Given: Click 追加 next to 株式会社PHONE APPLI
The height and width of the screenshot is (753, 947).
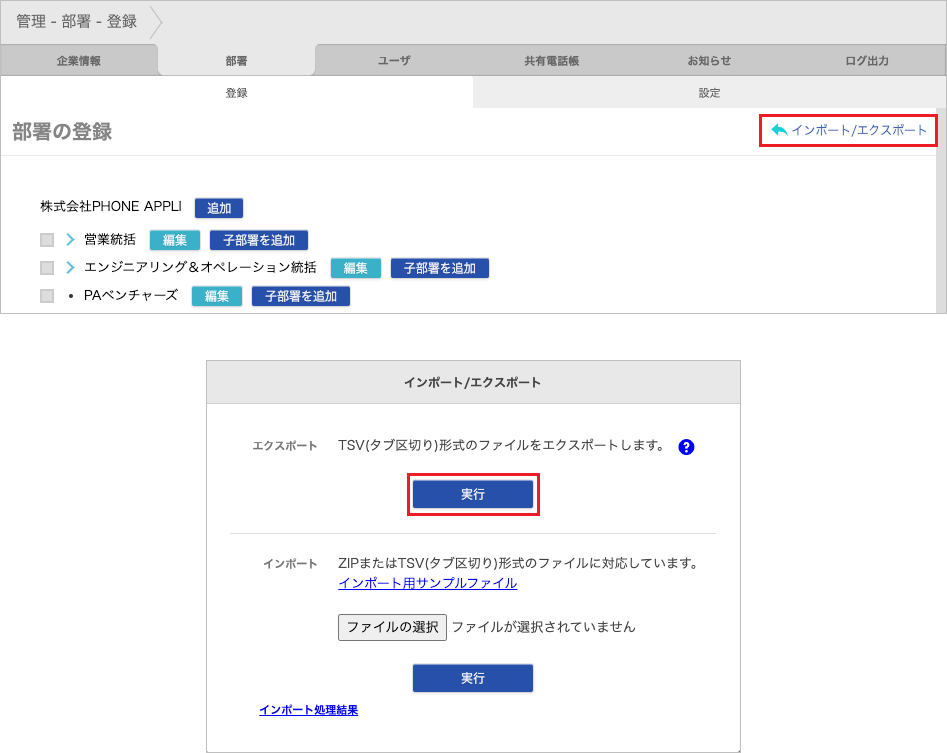Looking at the screenshot, I should 219,208.
